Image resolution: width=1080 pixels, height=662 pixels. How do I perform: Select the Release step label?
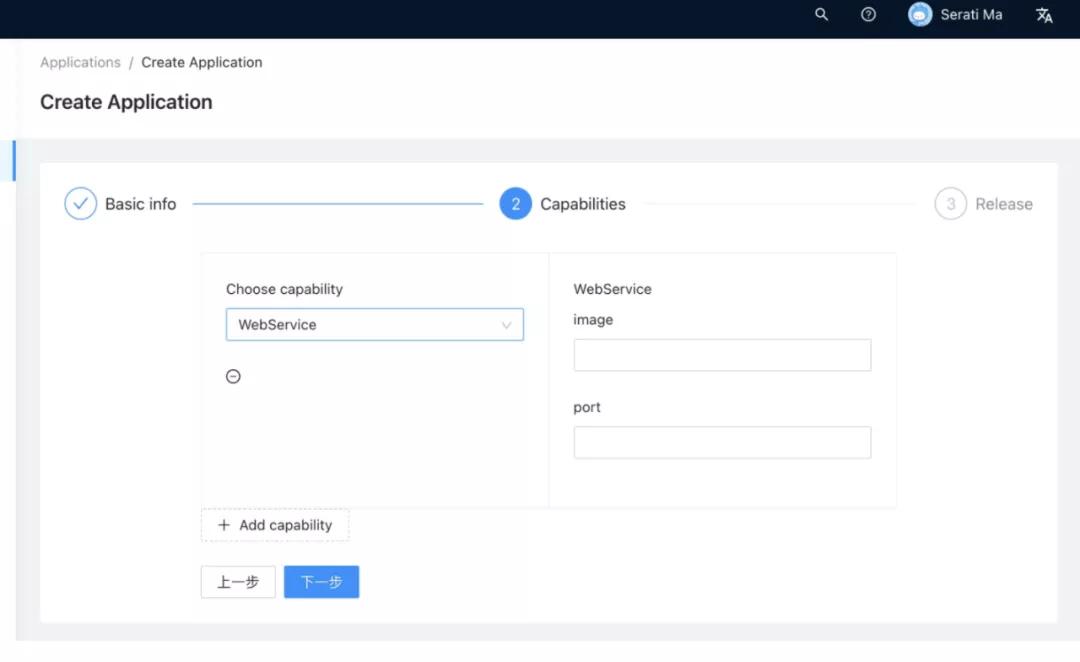click(x=1003, y=204)
